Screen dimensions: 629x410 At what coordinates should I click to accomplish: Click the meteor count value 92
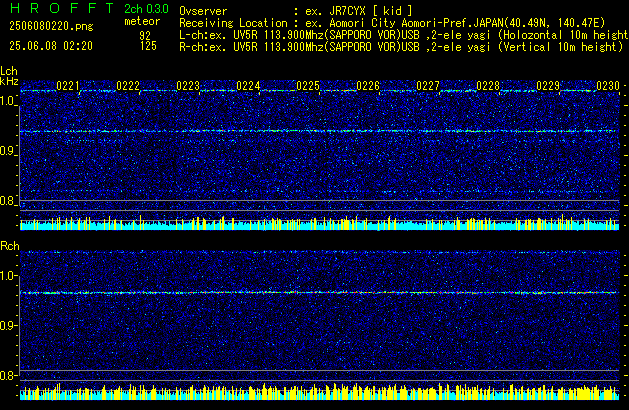(145, 36)
